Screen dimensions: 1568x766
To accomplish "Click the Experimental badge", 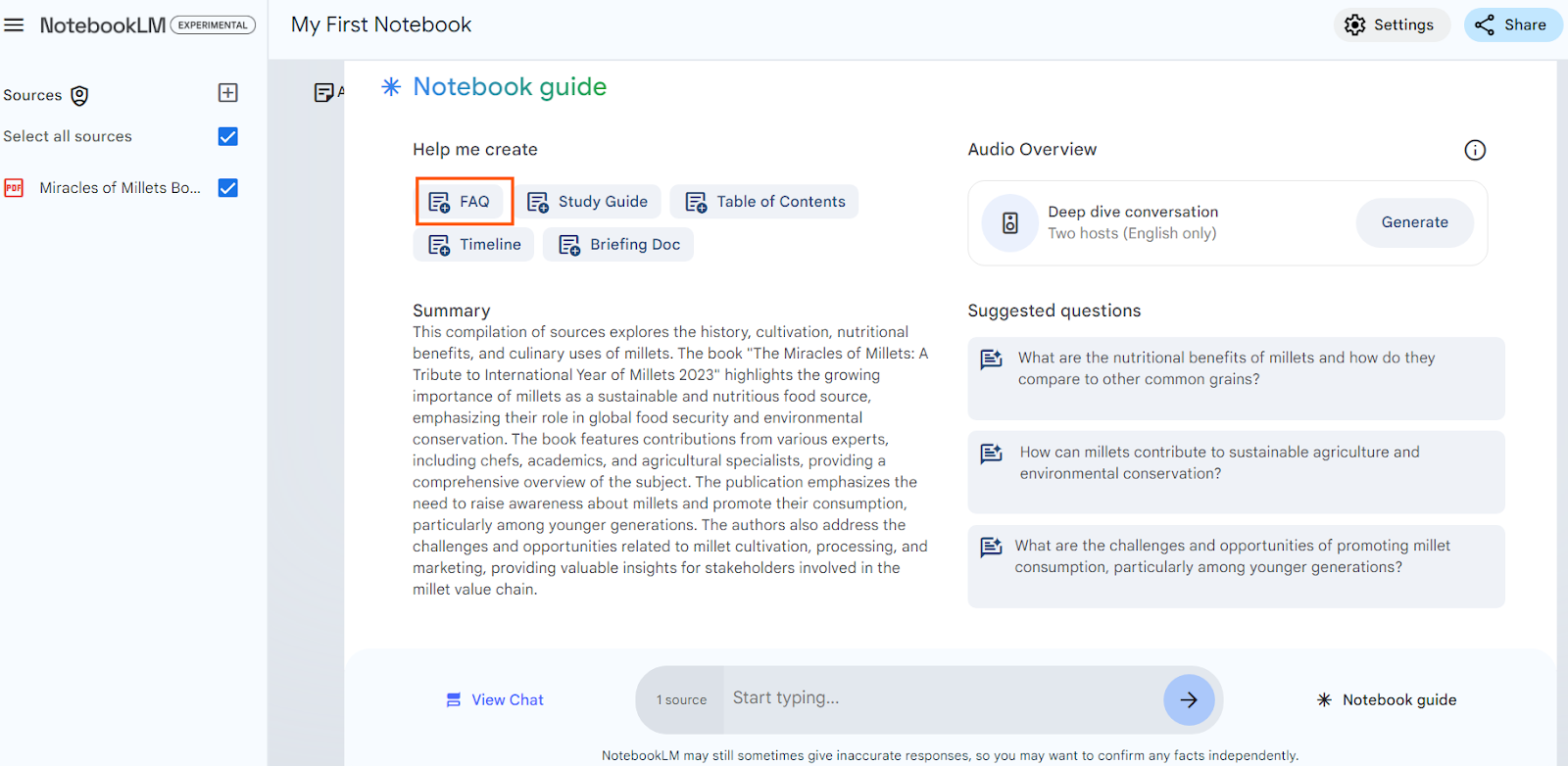I will click(213, 25).
